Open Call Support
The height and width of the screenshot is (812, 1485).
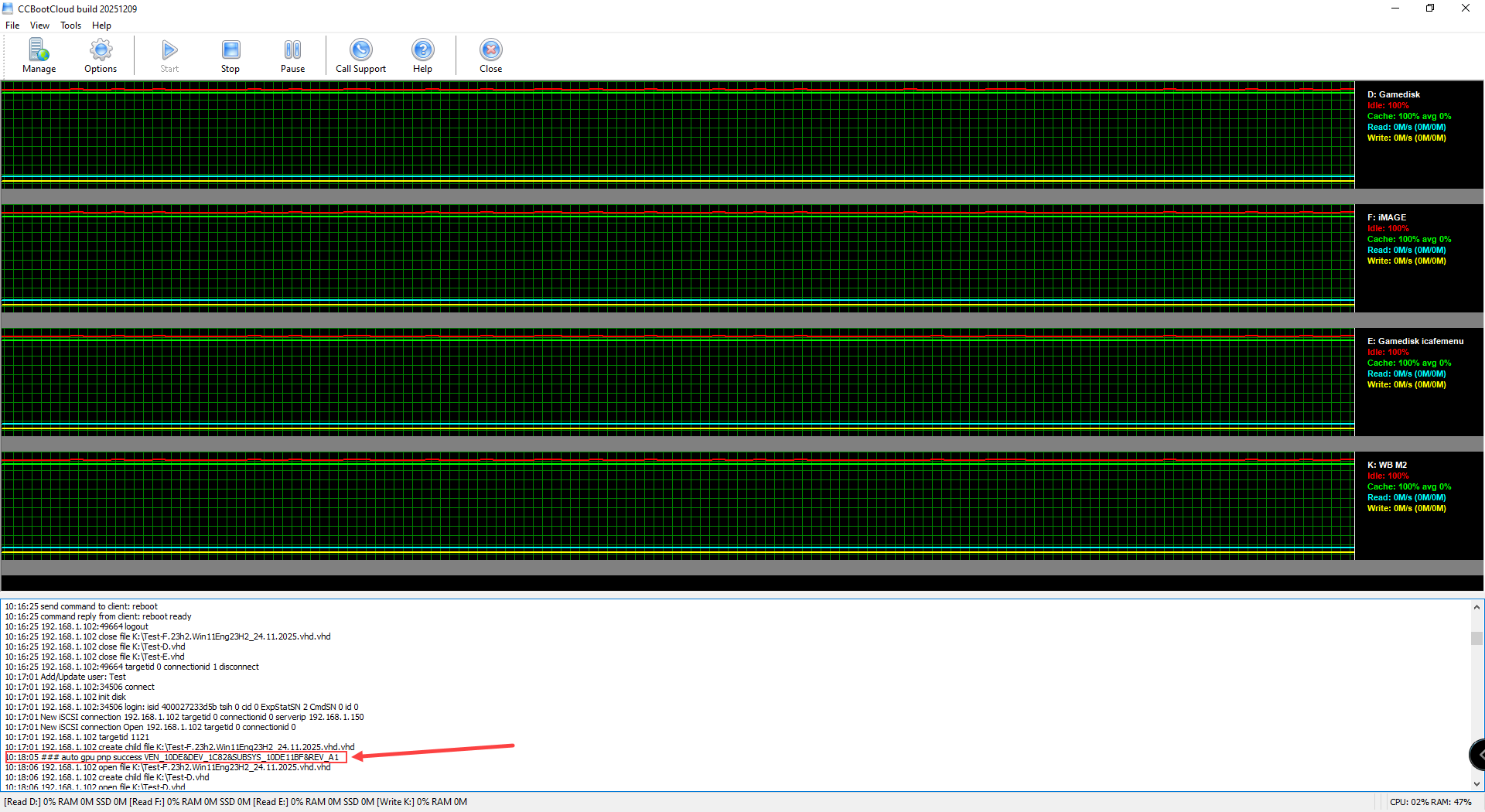click(360, 54)
